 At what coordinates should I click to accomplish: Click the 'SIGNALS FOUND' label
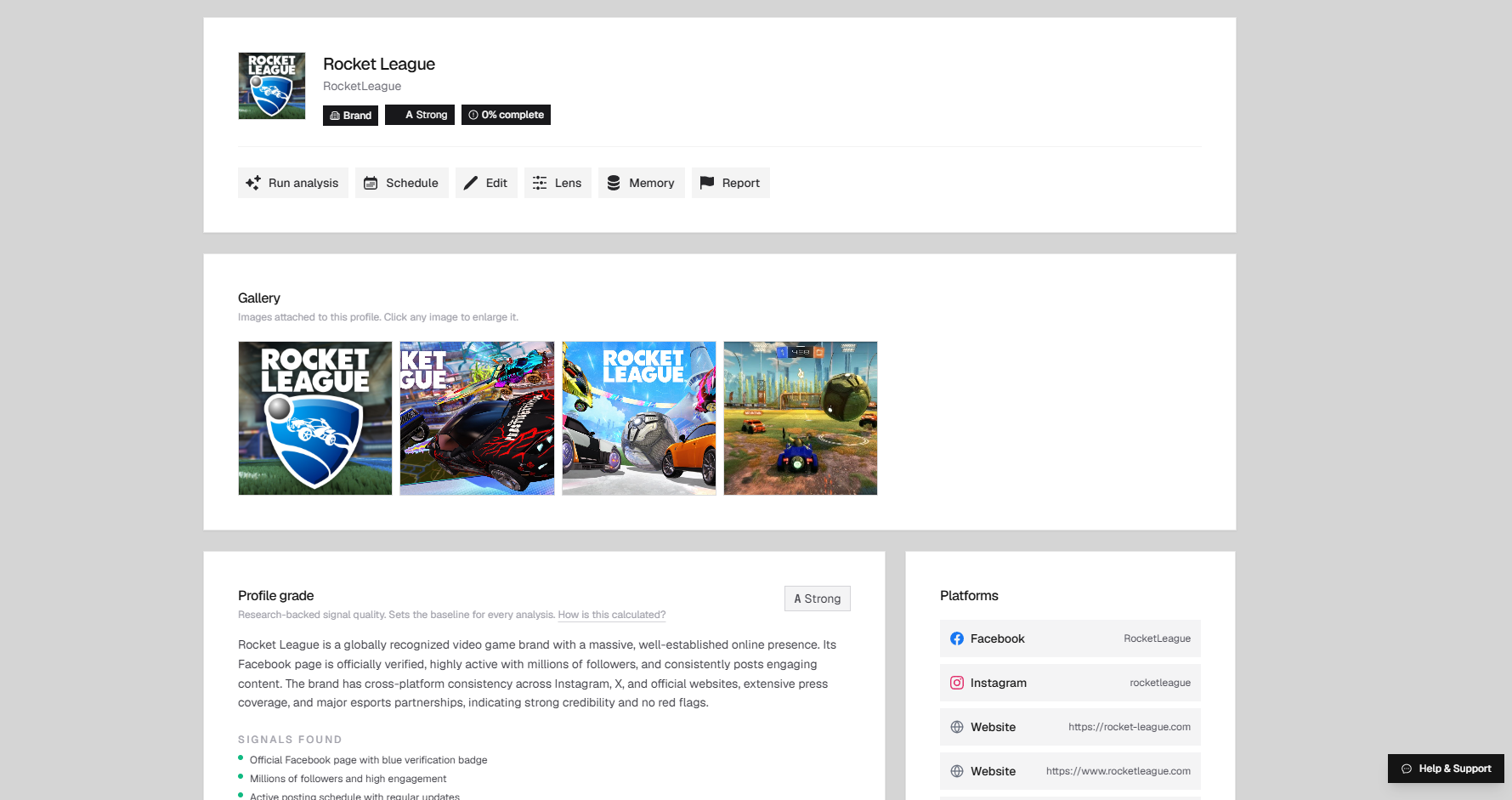pyautogui.click(x=290, y=740)
